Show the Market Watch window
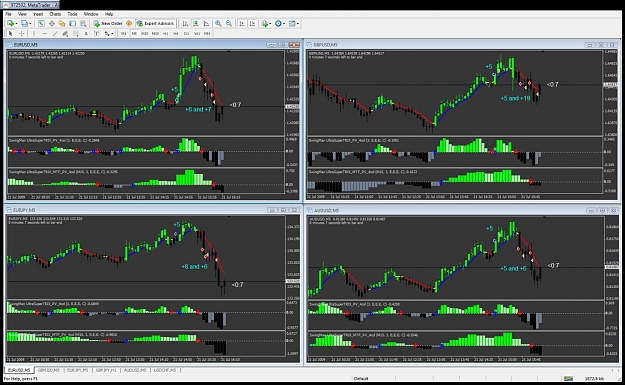This screenshot has height=385, width=625. (x=41, y=24)
